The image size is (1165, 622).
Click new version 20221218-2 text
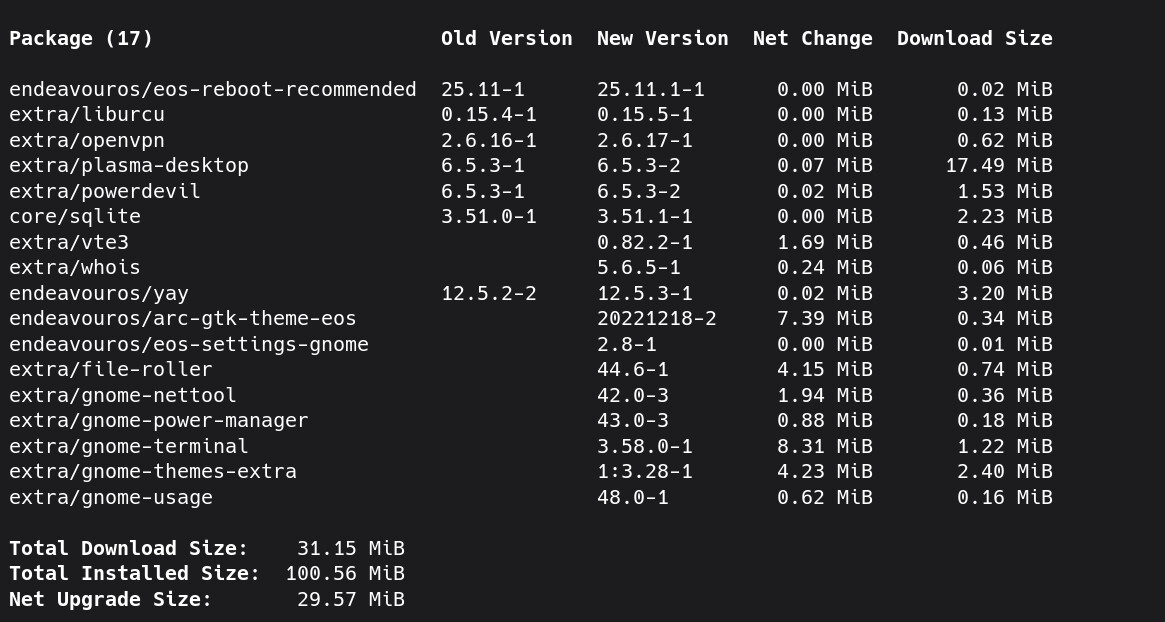point(657,319)
